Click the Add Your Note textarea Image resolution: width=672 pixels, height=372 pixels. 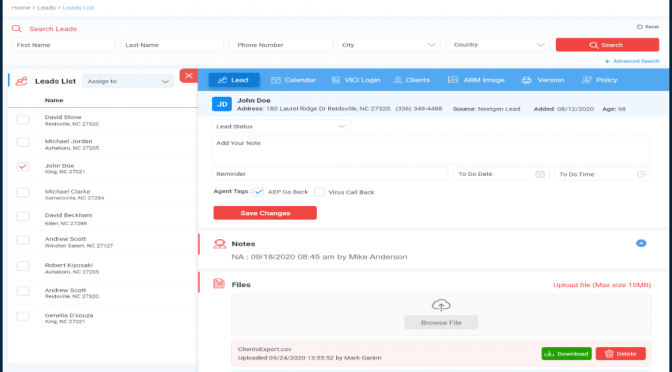[x=431, y=150]
